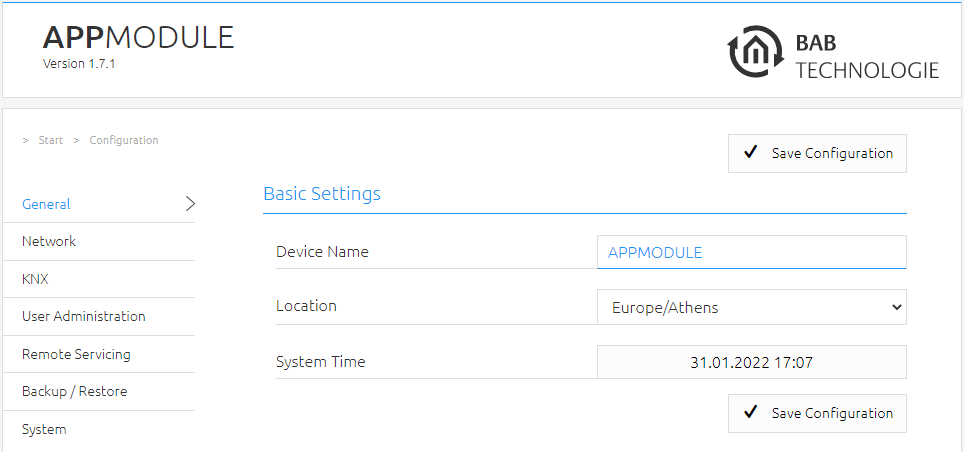Open the Location timezone dropdown
The image size is (964, 452).
[751, 307]
